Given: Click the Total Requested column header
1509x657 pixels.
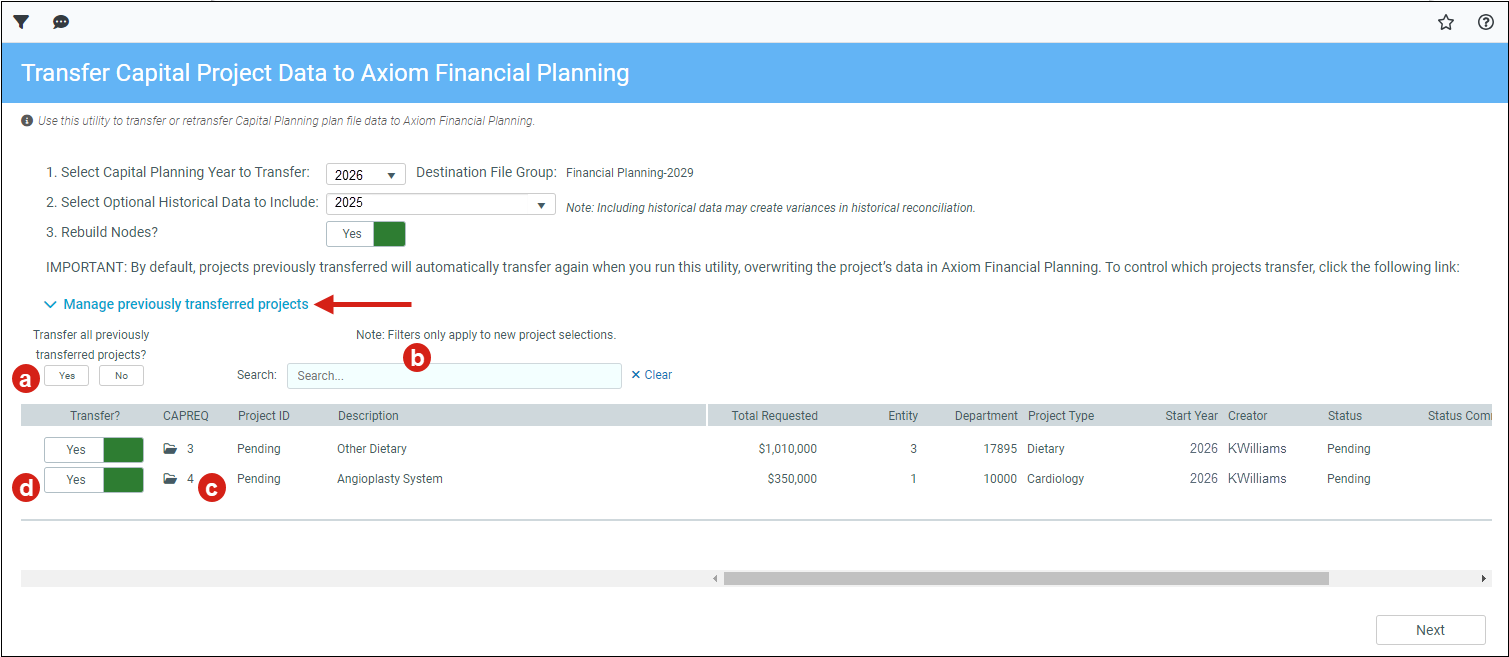Looking at the screenshot, I should pyautogui.click(x=774, y=416).
